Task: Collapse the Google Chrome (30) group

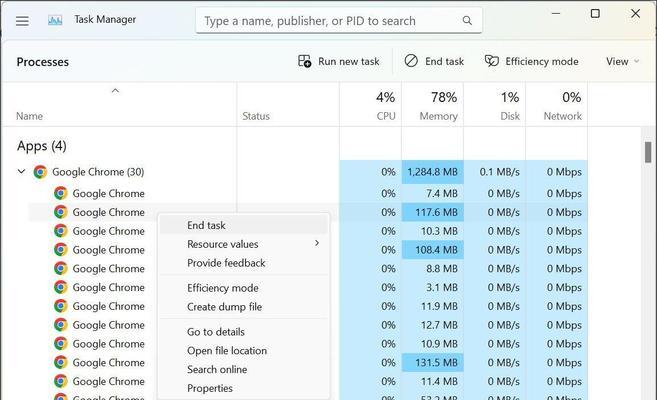Action: pos(21,171)
